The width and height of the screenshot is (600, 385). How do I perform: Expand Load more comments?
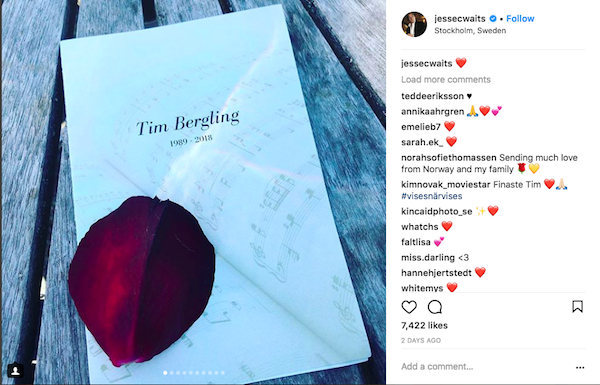446,80
